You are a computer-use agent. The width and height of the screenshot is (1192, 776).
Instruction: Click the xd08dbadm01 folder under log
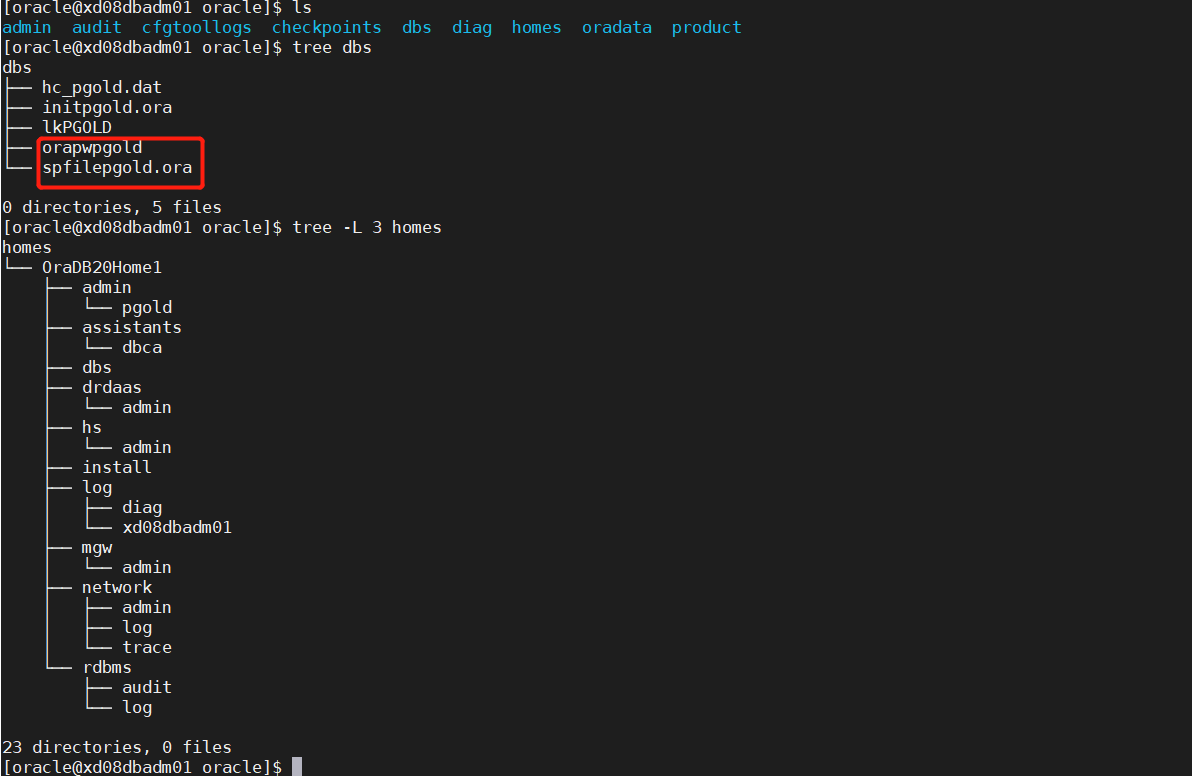click(x=177, y=527)
